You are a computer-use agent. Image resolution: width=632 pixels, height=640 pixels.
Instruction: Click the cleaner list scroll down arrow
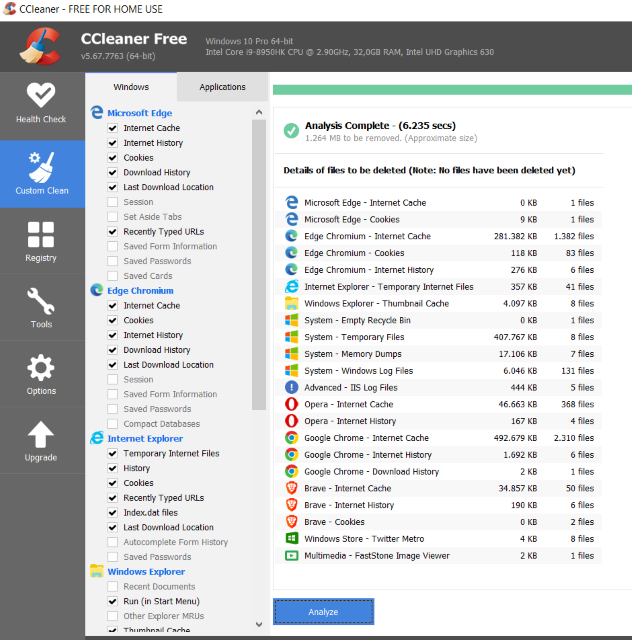259,624
